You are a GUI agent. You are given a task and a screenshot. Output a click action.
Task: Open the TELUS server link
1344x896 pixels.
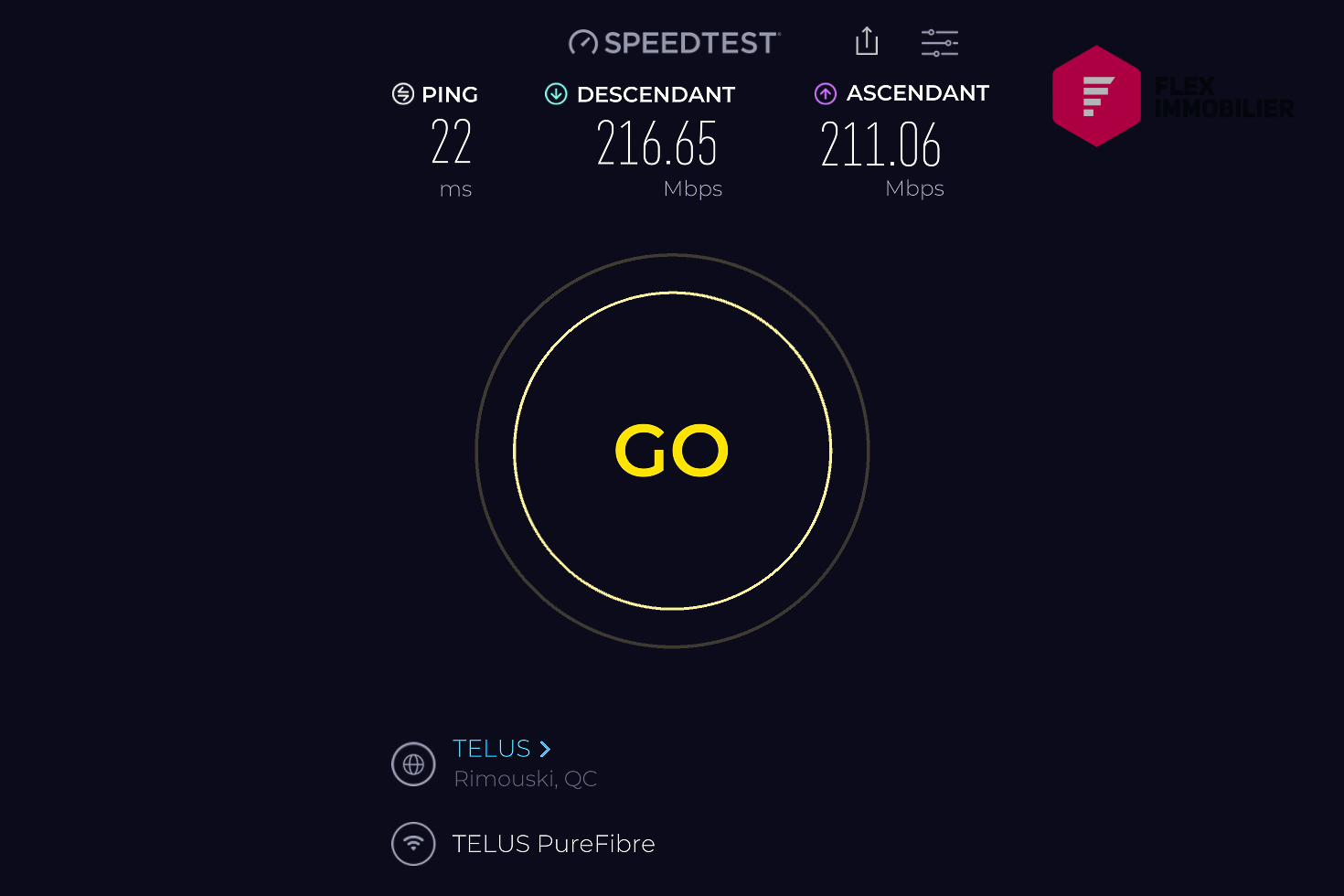coord(492,749)
